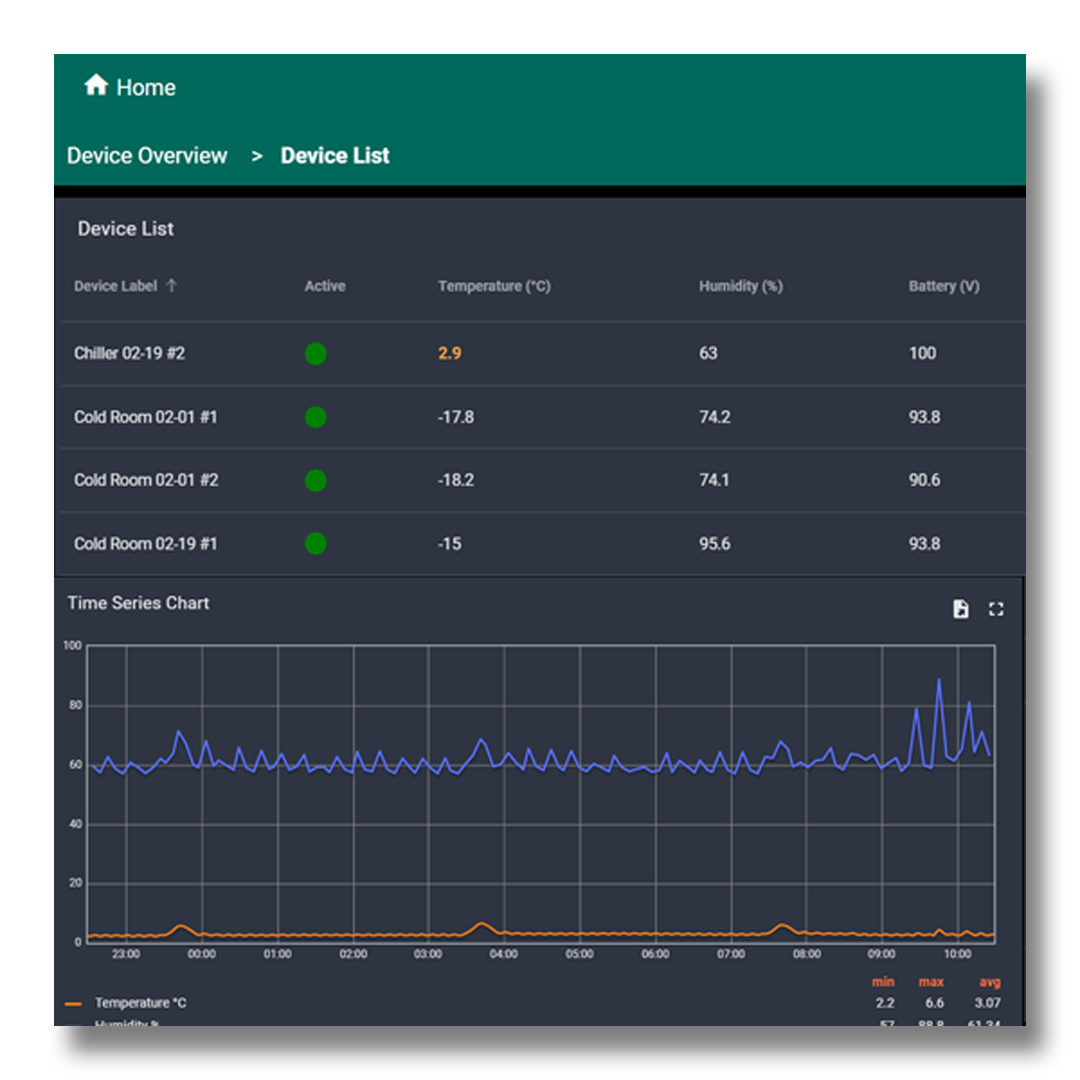Click battery value 90.6
The height and width of the screenshot is (1080, 1080).
pyautogui.click(x=924, y=480)
